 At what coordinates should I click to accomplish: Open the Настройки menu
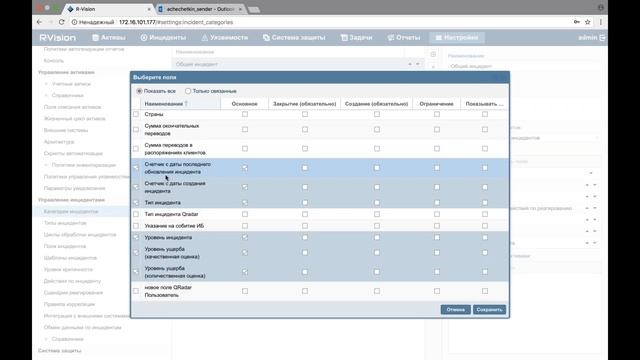coord(457,38)
